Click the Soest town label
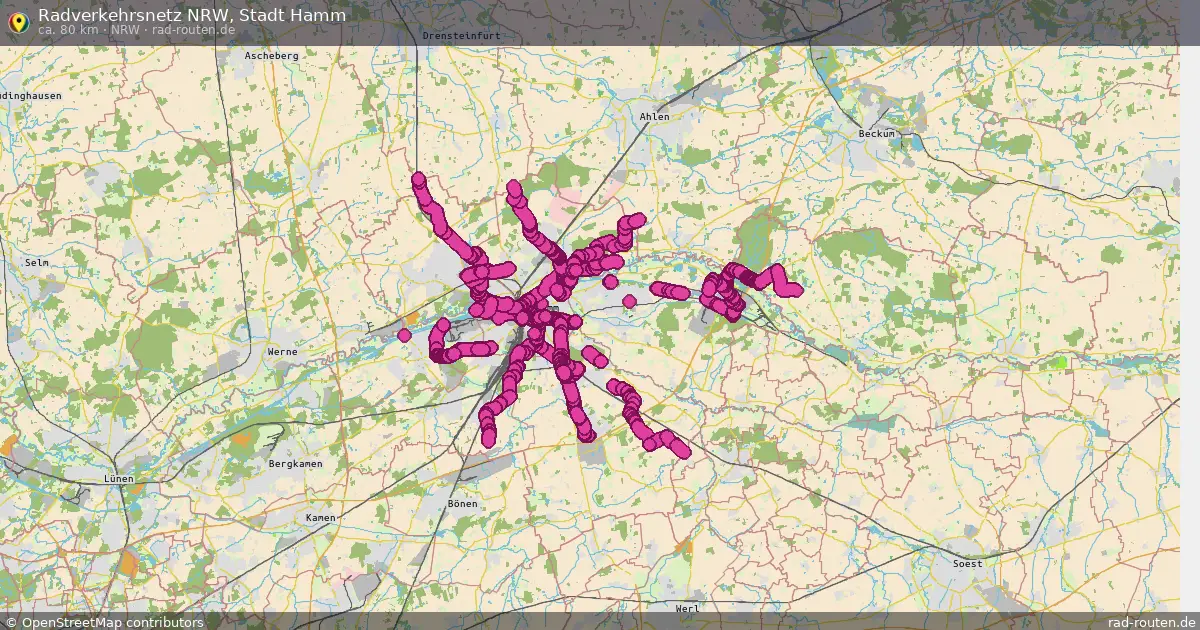Image resolution: width=1200 pixels, height=630 pixels. click(x=968, y=564)
